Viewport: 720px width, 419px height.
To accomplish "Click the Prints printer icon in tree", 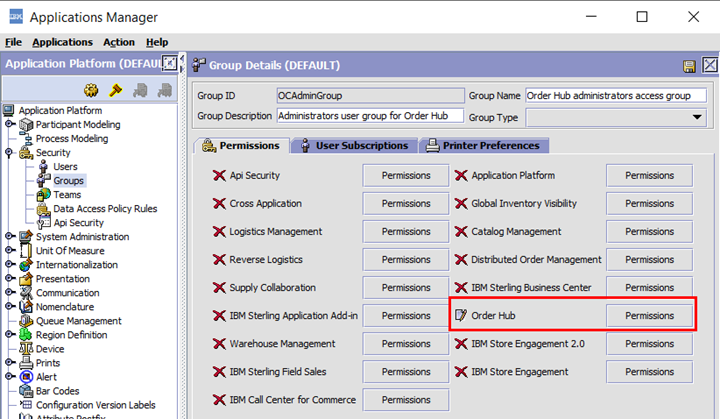I will point(26,362).
